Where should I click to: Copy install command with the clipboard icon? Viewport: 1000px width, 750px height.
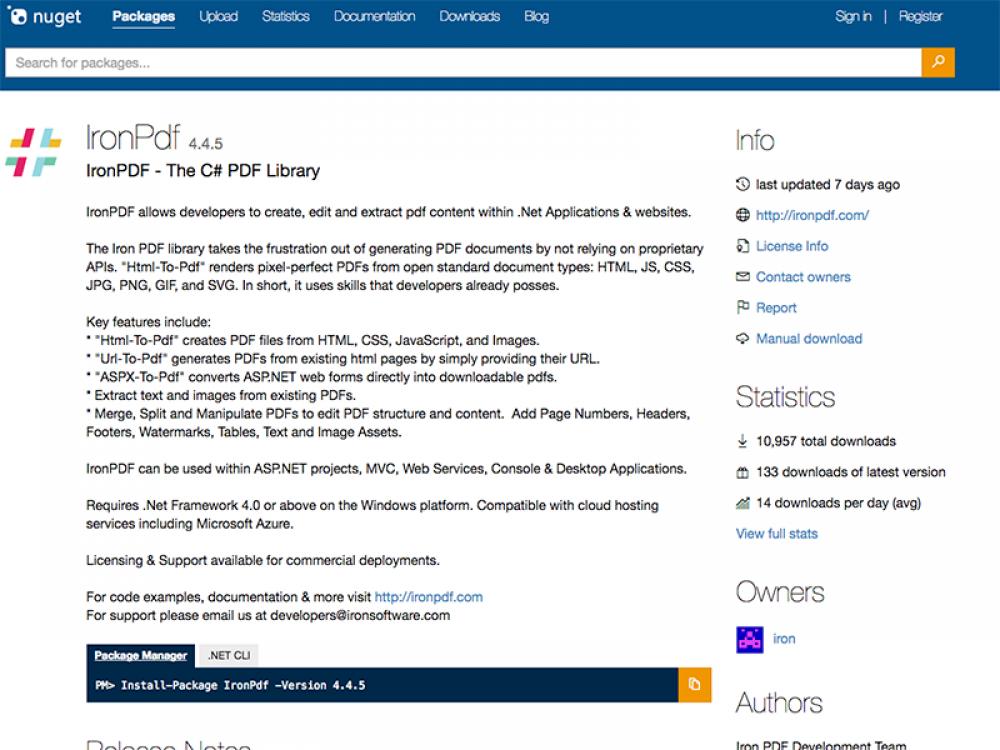(694, 684)
